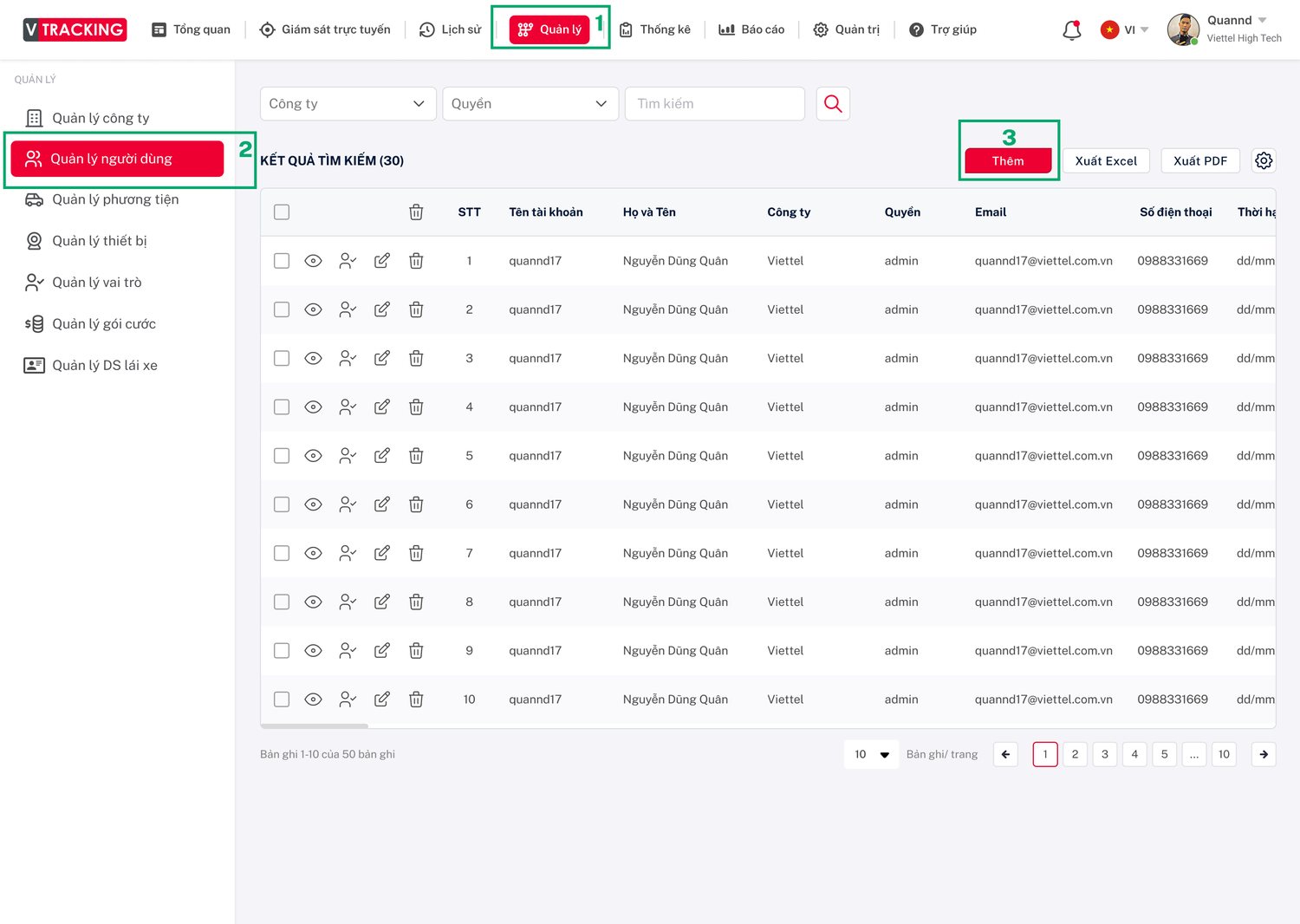Select Quản lý người dùng in sidebar
Viewport: 1300px width, 924px height.
tap(117, 159)
